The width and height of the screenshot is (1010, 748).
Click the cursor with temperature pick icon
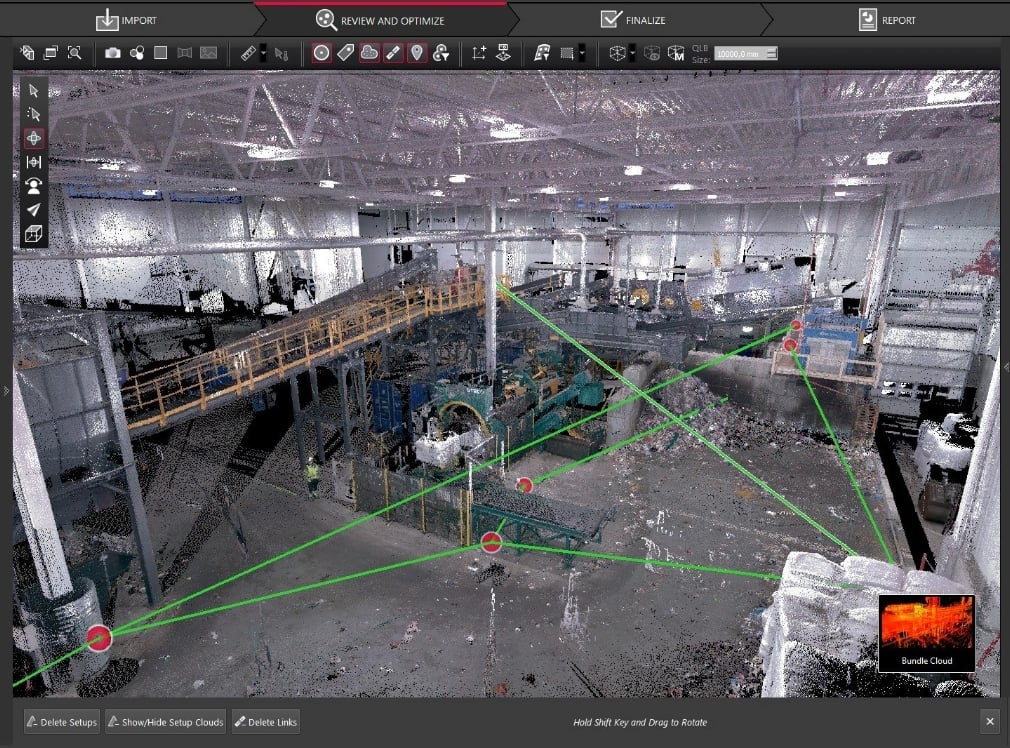[x=281, y=53]
